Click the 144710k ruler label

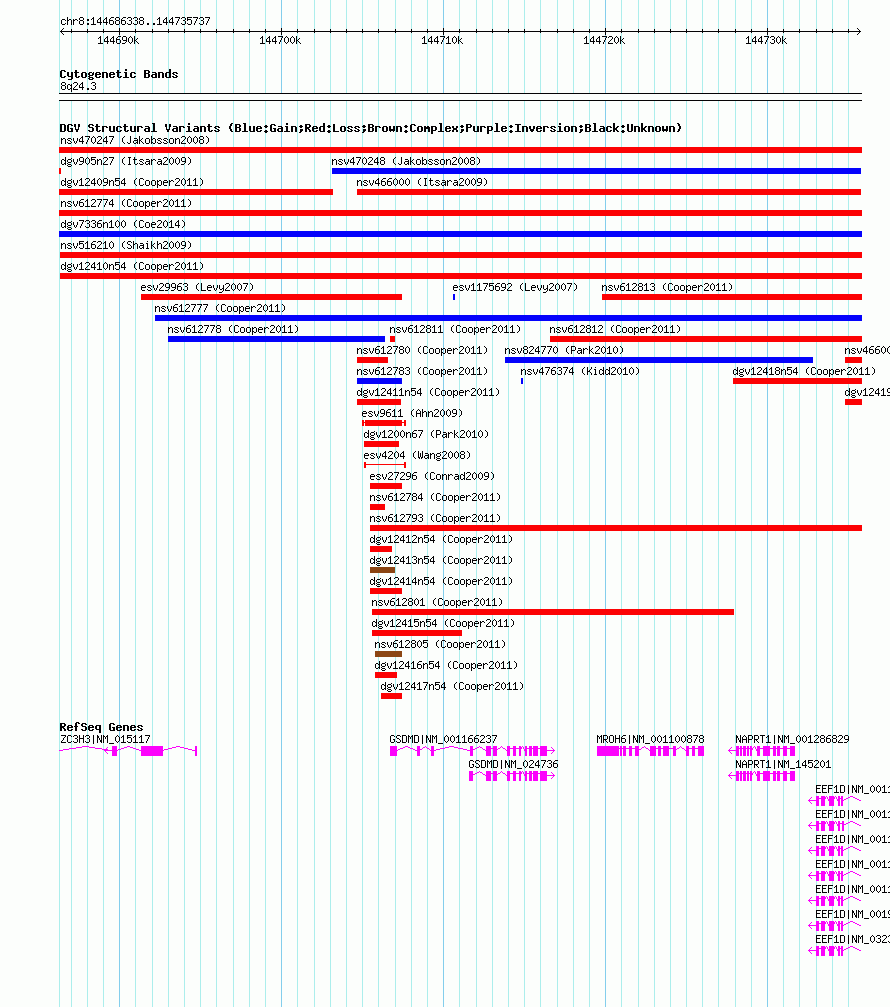coord(442,40)
